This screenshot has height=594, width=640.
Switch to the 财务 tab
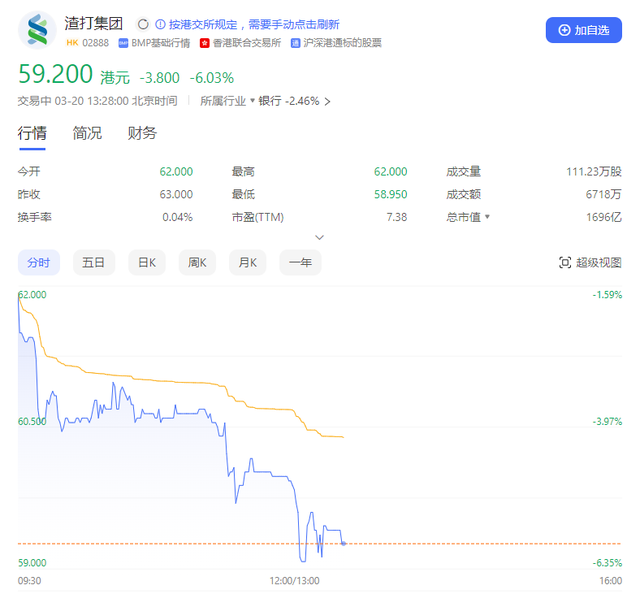(x=142, y=133)
